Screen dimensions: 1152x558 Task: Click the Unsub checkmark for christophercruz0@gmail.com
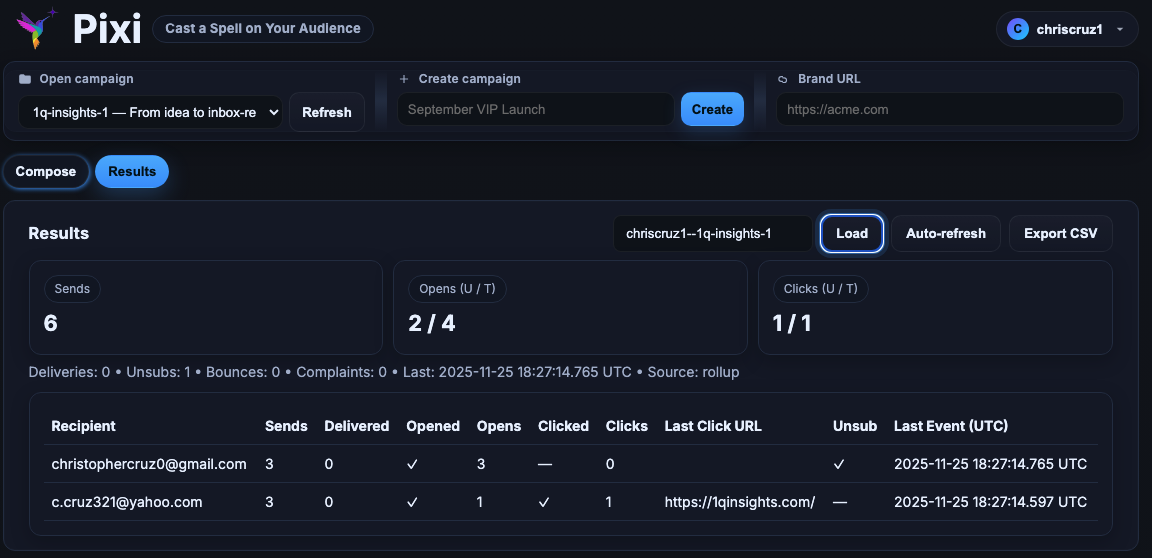pos(838,464)
